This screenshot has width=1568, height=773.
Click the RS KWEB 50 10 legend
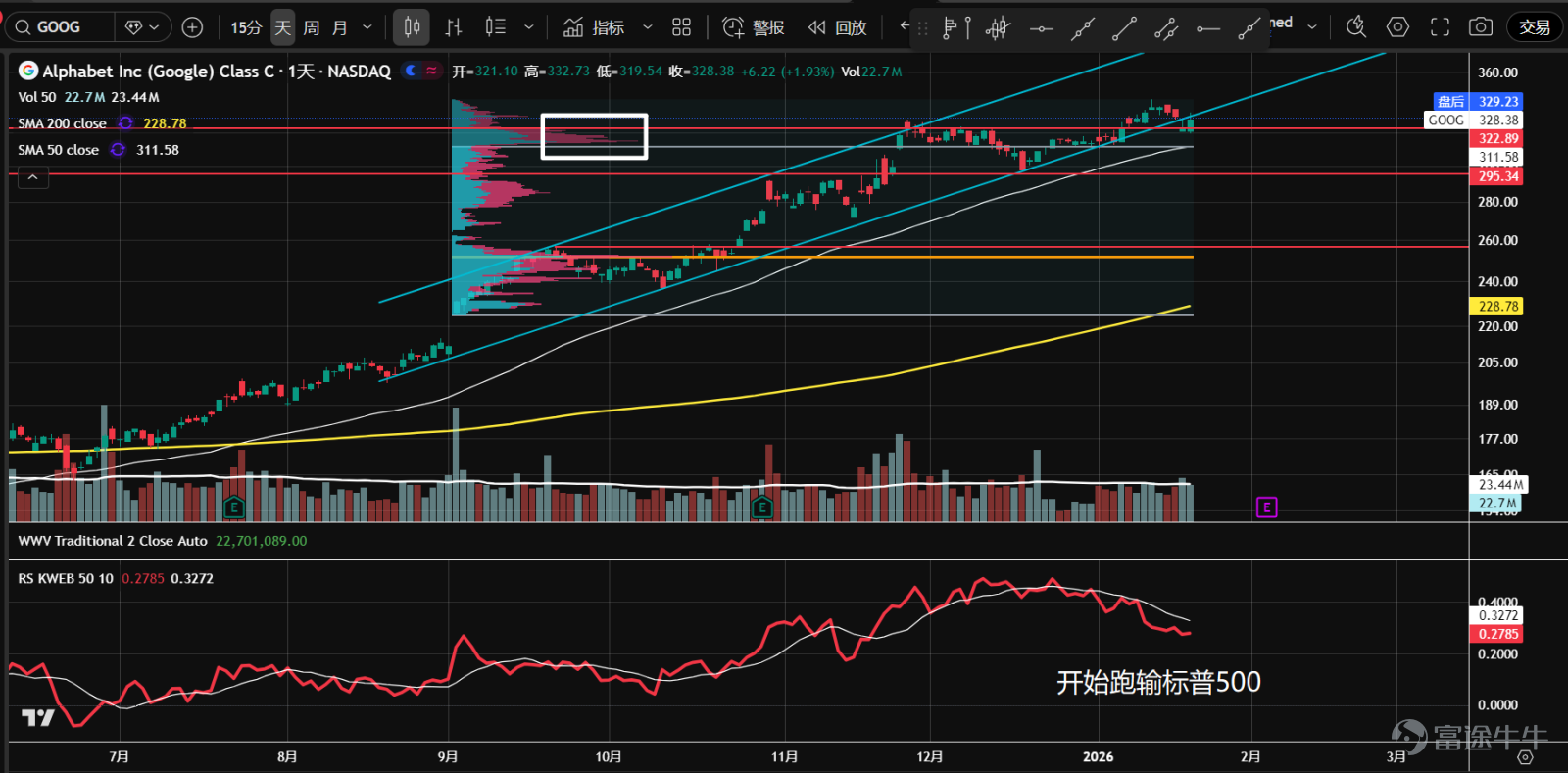(x=66, y=579)
